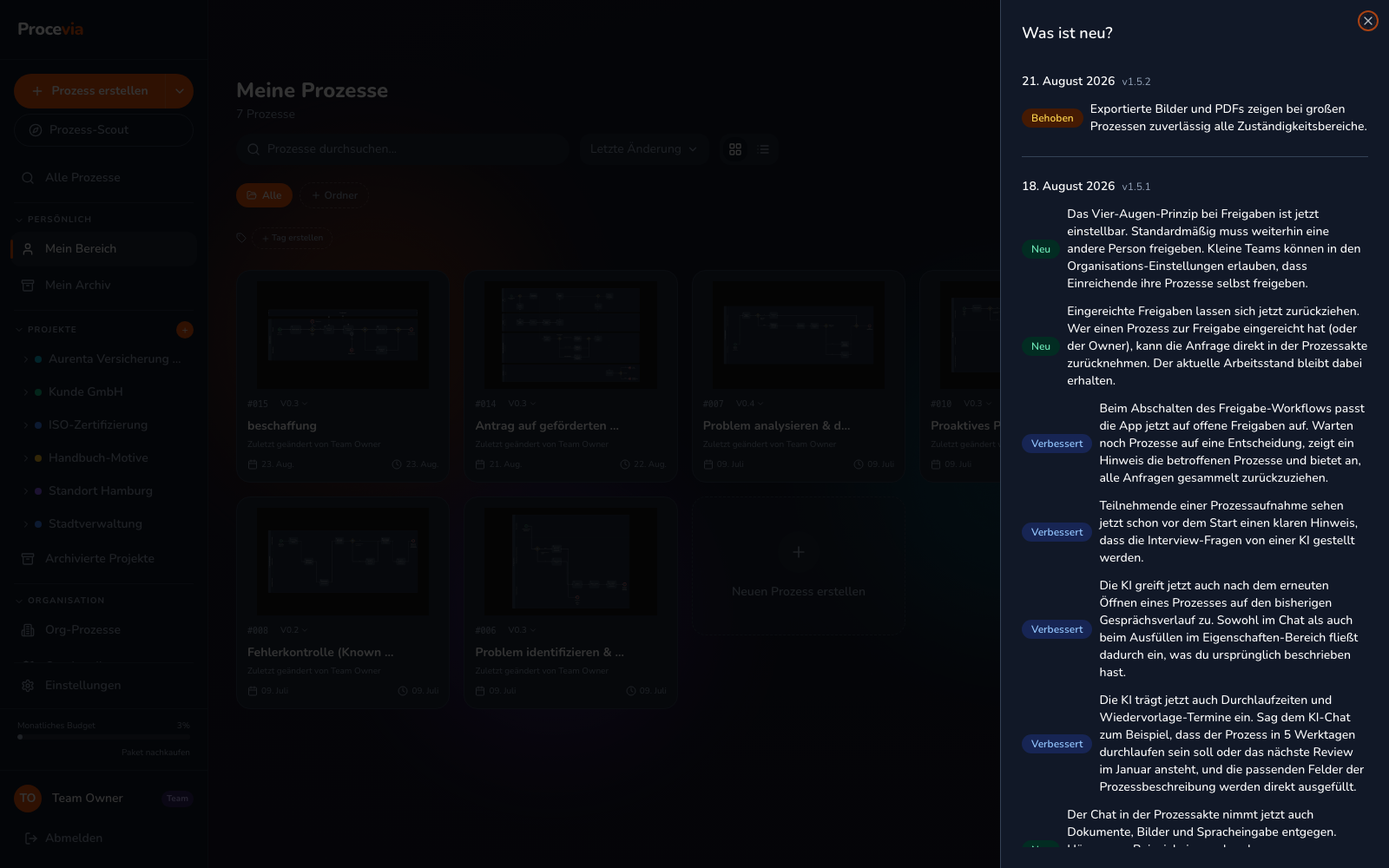Screen dimensions: 1389x868
Task: Select the "Alle" folder filter
Action: [x=264, y=195]
